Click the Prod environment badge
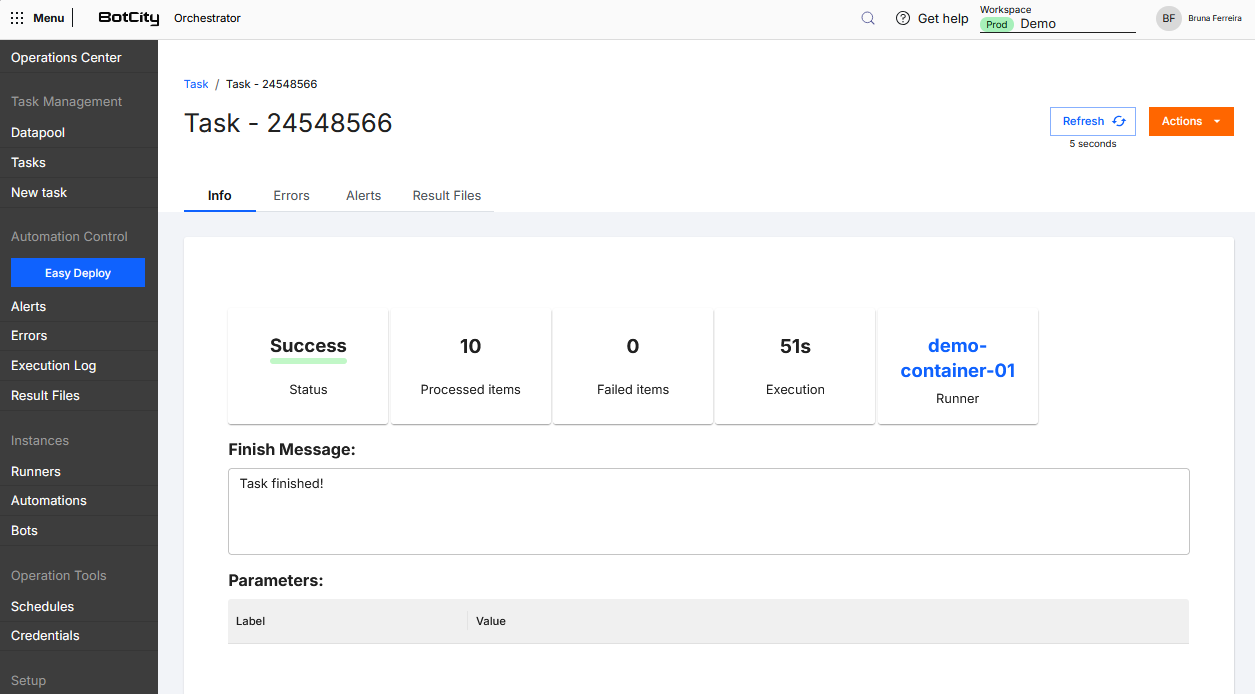Viewport: 1255px width, 694px height. pyautogui.click(x=997, y=24)
